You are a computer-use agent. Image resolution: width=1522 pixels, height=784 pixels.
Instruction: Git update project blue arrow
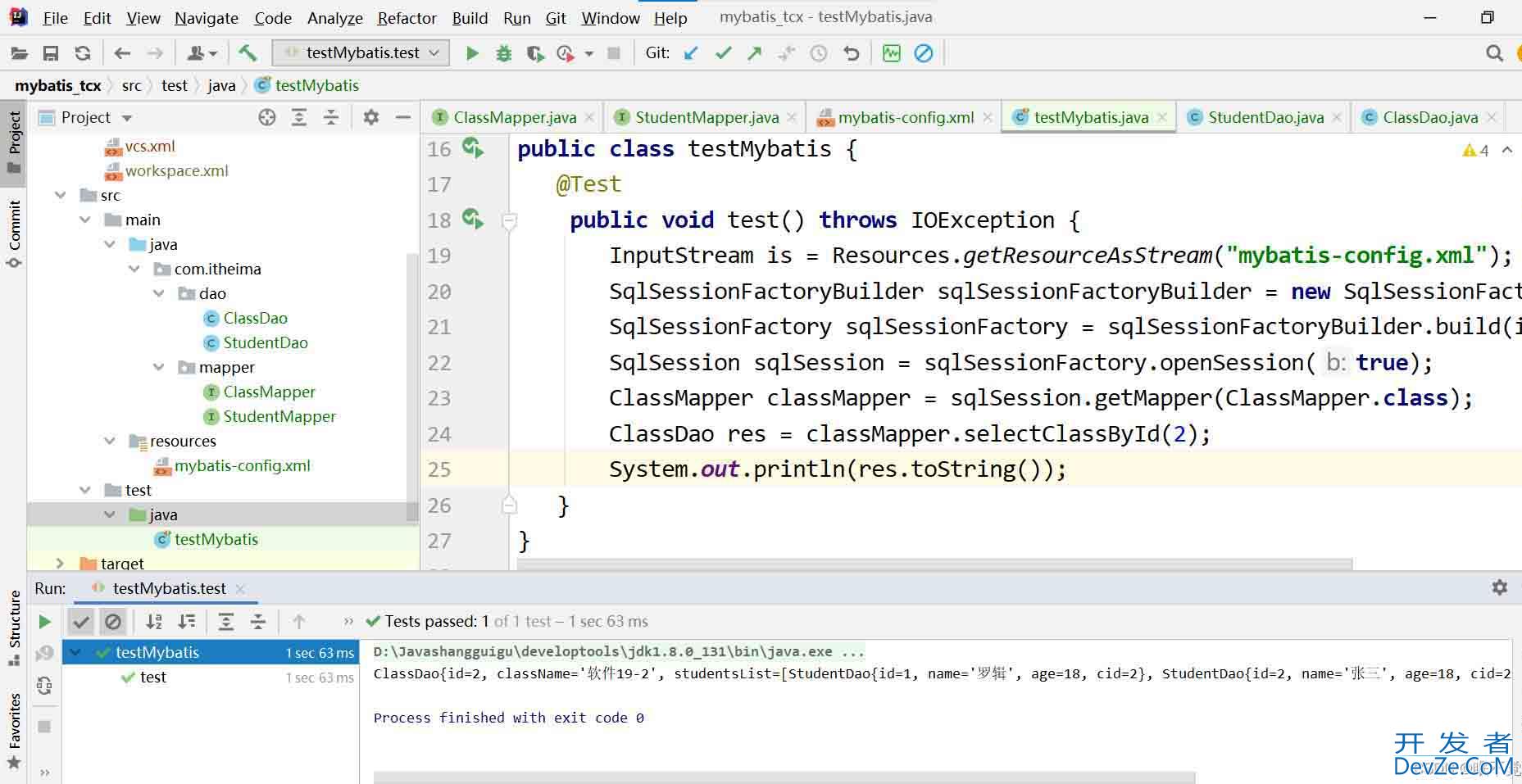tap(691, 53)
